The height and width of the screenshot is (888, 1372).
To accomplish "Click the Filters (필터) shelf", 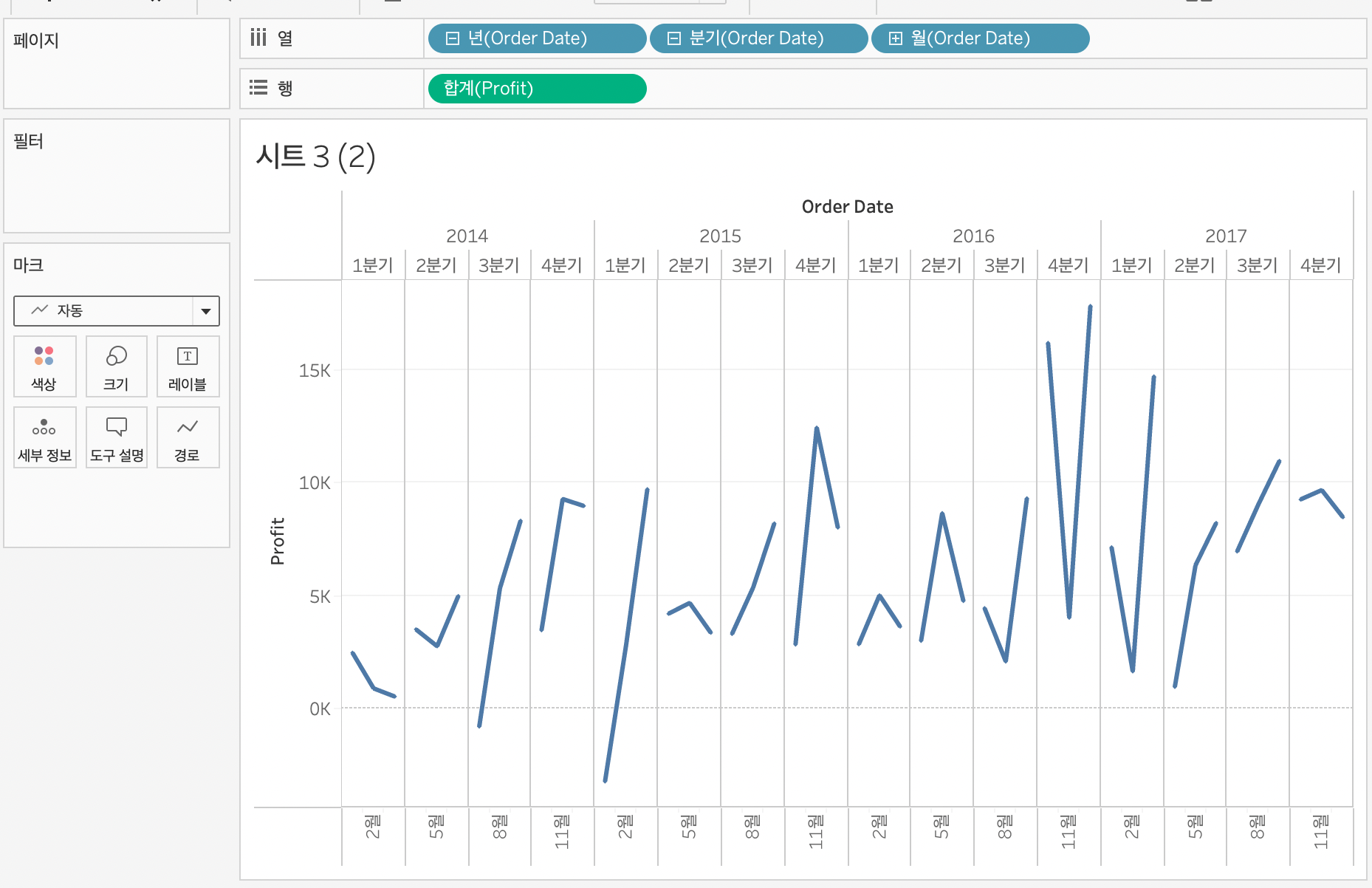I will [x=117, y=176].
